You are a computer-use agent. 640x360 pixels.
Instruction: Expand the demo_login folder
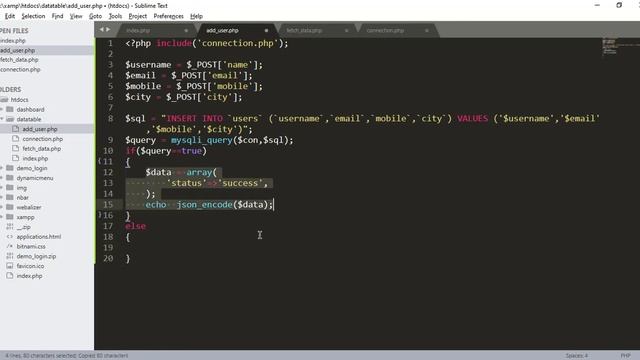click(x=2, y=168)
